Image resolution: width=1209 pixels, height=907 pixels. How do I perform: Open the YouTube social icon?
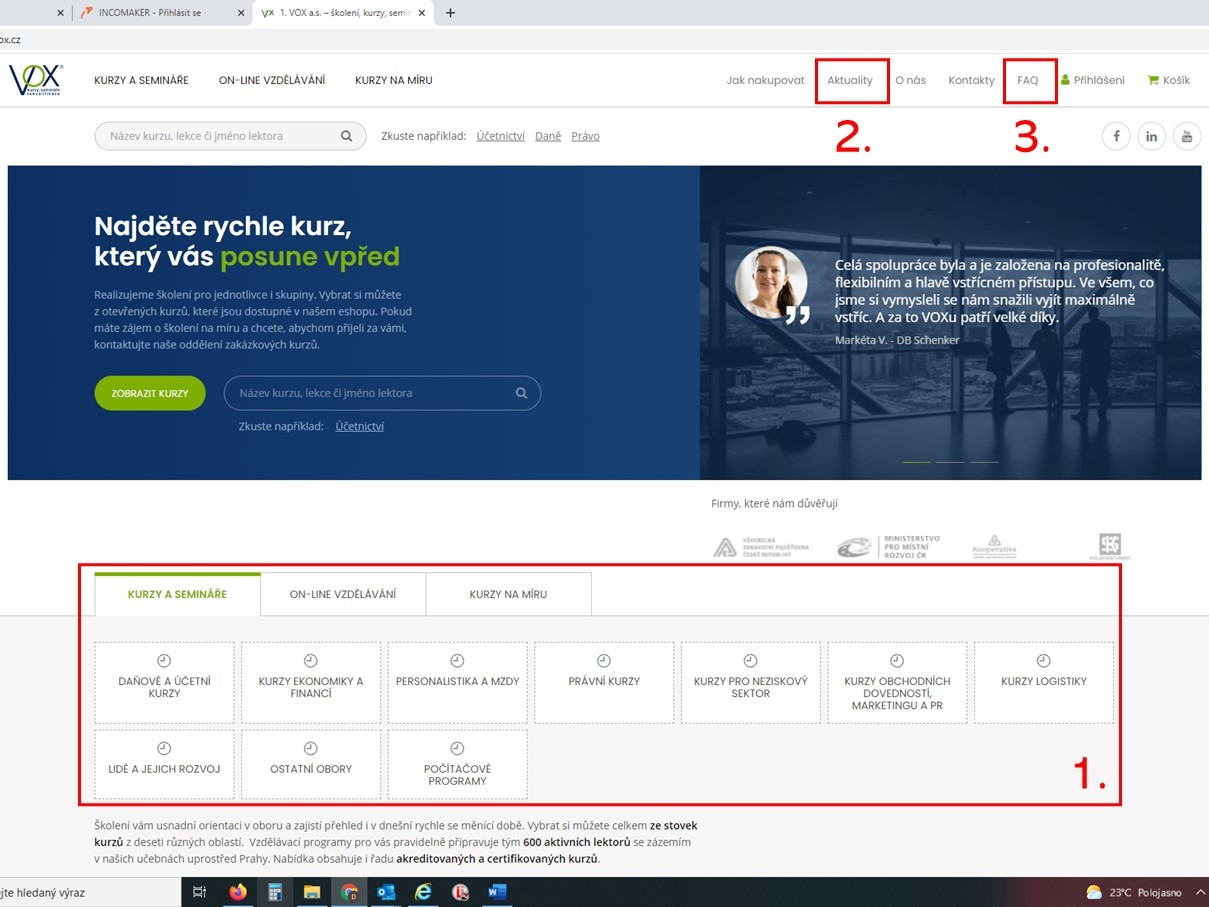1187,136
